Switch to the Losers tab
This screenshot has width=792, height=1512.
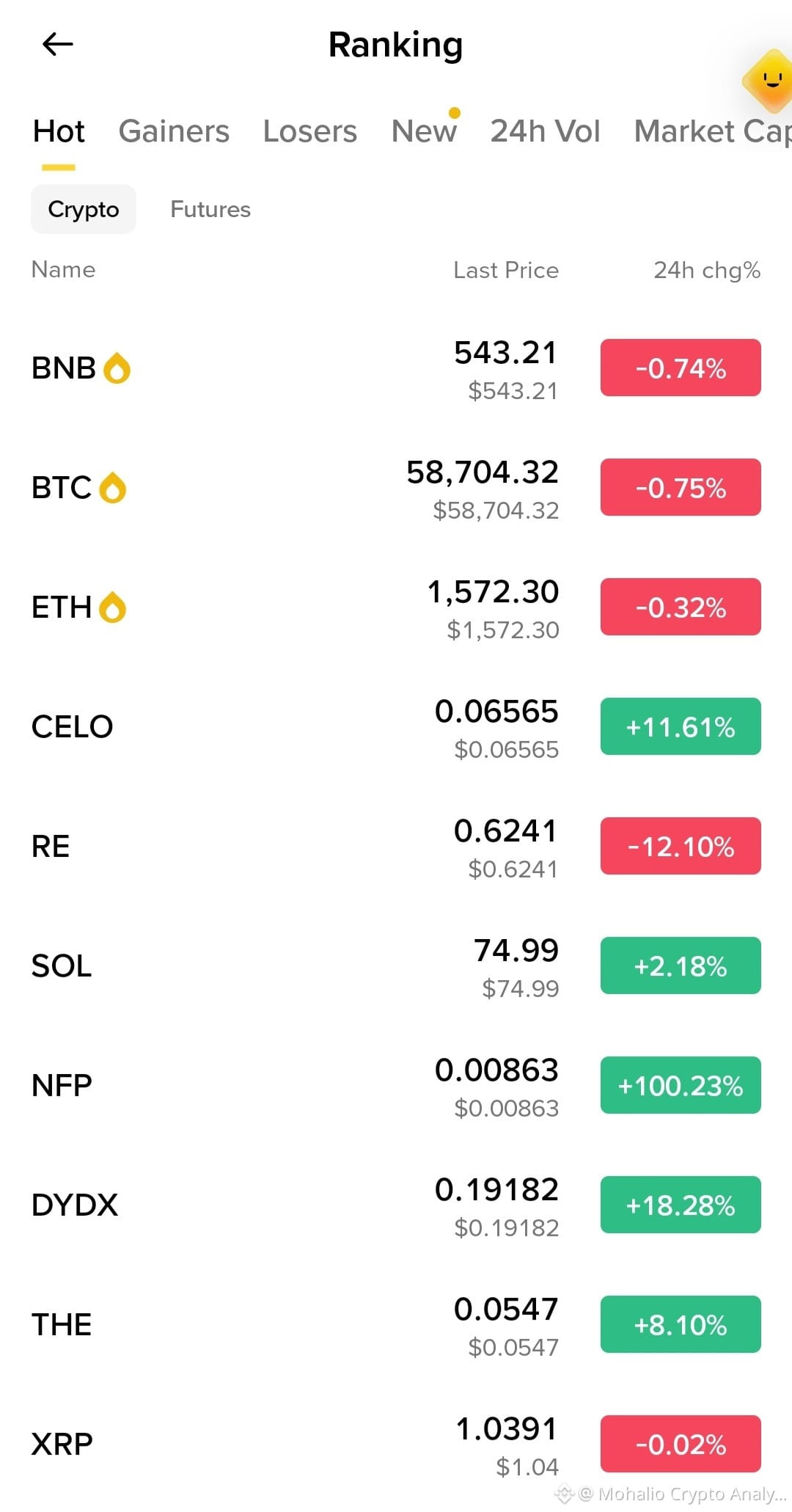click(x=310, y=131)
